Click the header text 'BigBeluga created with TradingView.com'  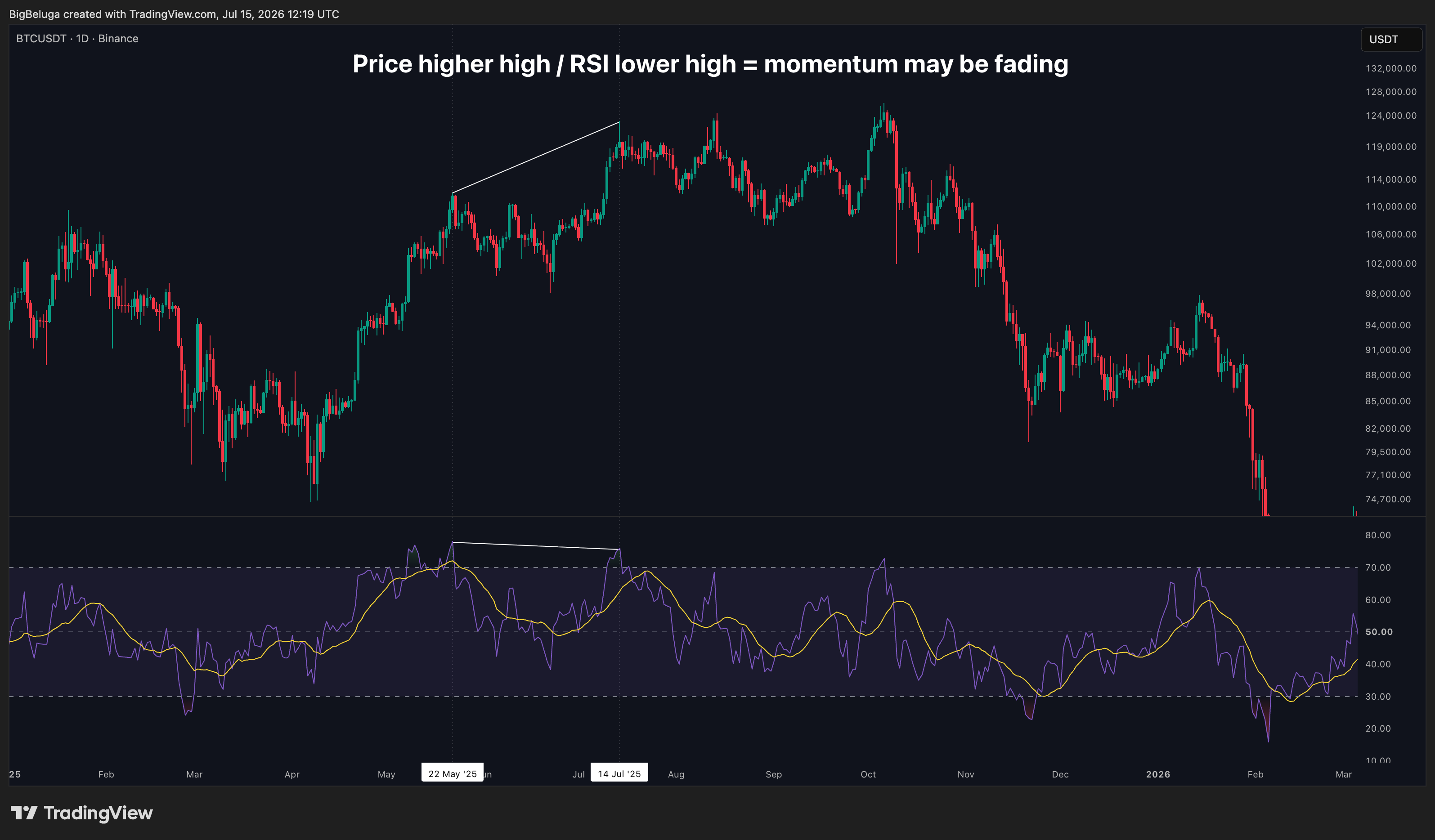click(113, 14)
